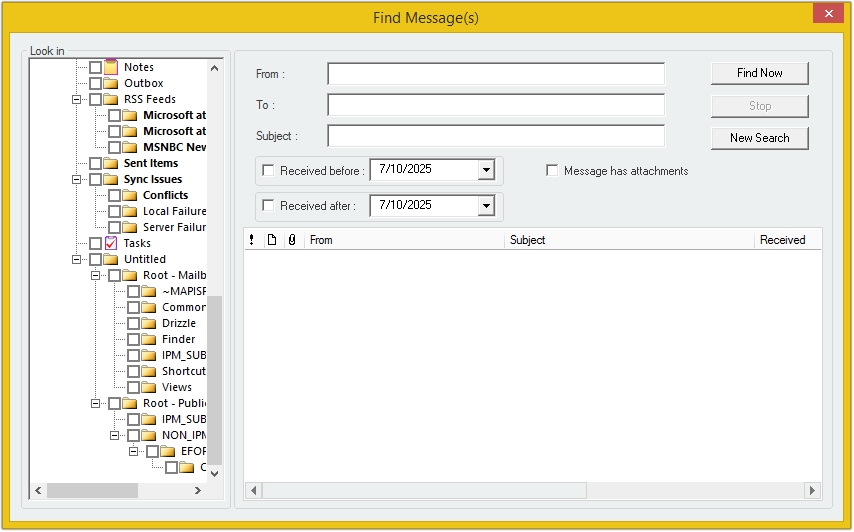Screen dimensions: 854x532
Task: Click folder tree horizontal scrollbar thumb
Action: (92, 491)
